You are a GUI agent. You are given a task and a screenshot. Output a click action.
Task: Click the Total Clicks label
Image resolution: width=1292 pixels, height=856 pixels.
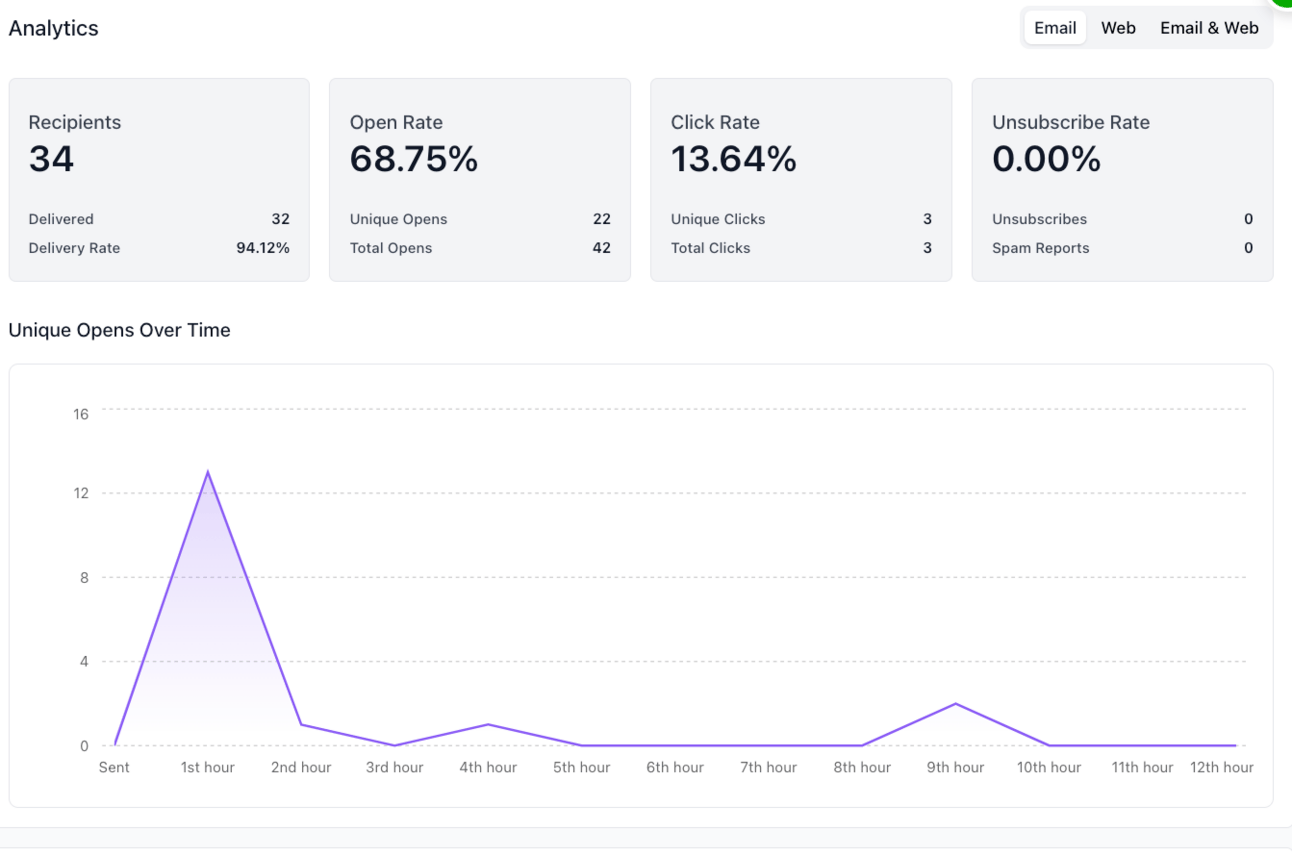711,248
